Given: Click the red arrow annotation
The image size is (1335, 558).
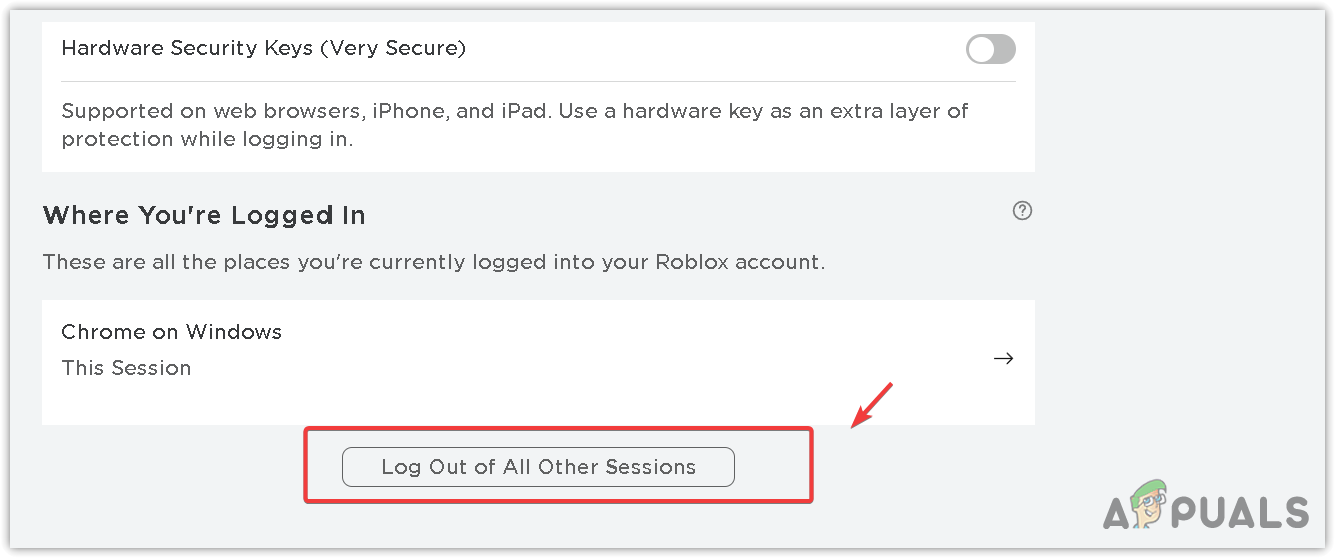Looking at the screenshot, I should click(870, 404).
